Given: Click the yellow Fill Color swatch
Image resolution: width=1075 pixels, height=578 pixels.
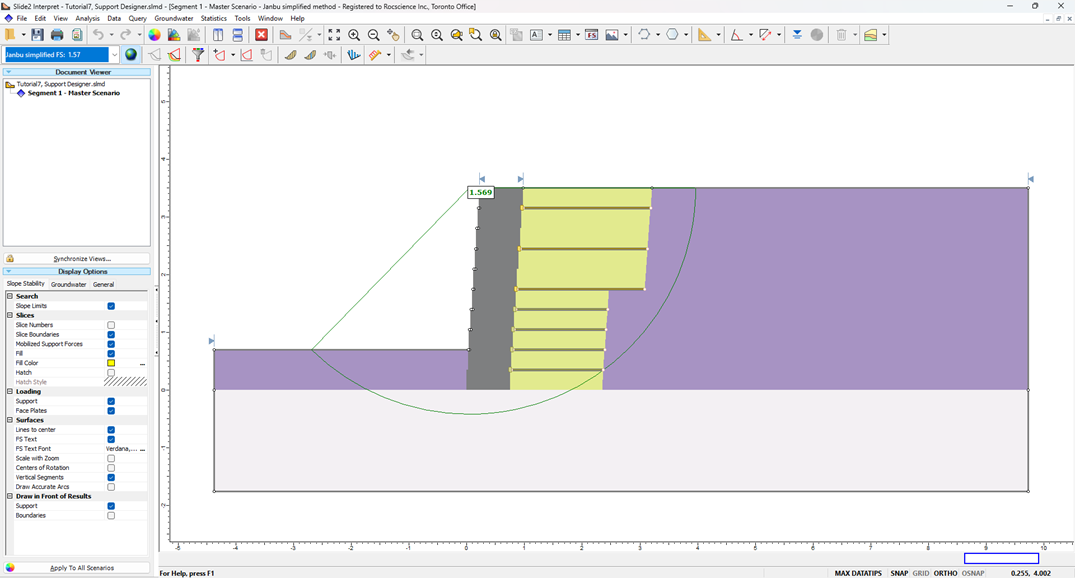Looking at the screenshot, I should 111,363.
